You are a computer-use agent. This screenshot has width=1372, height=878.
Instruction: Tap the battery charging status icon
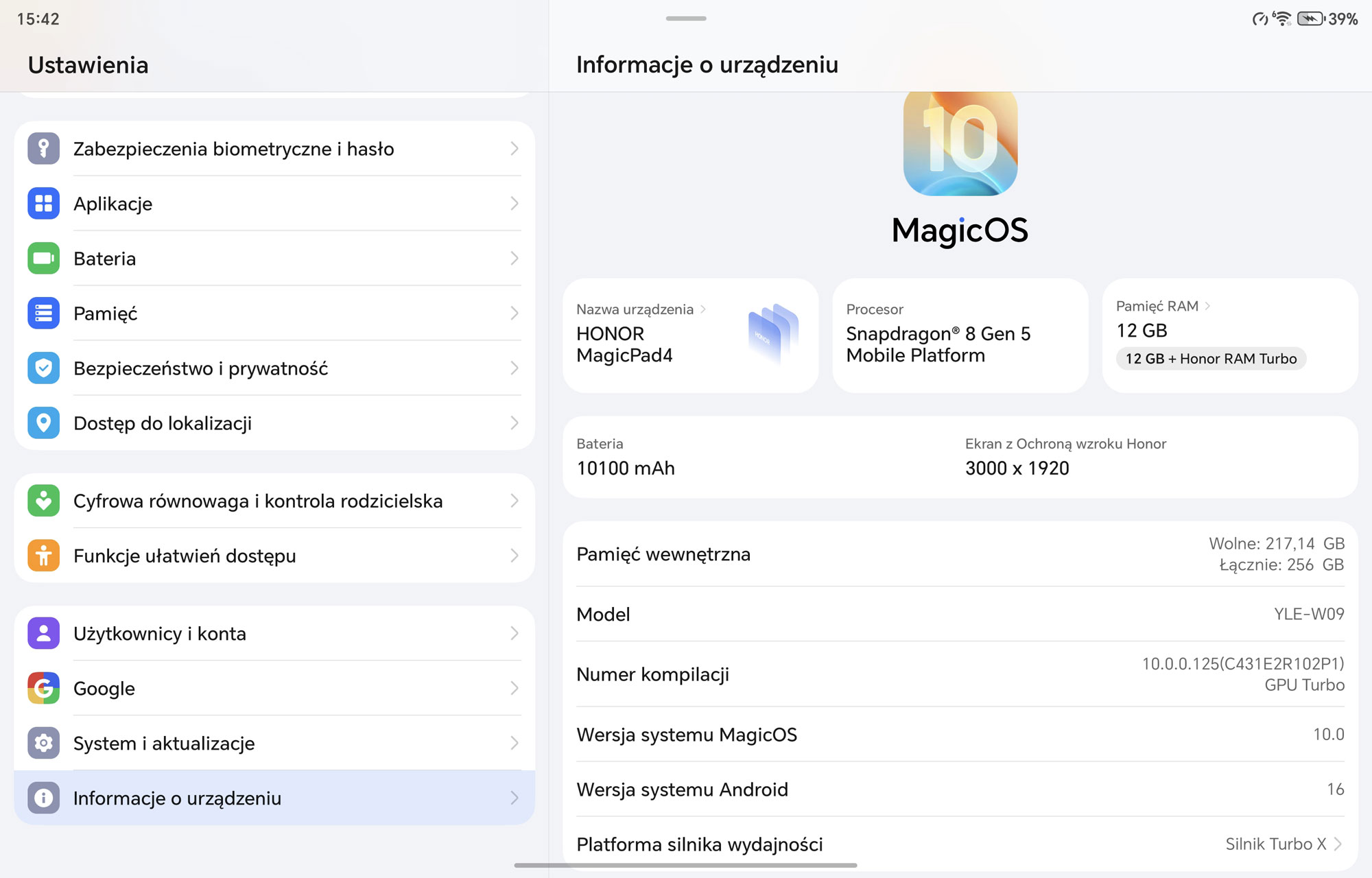point(1311,19)
